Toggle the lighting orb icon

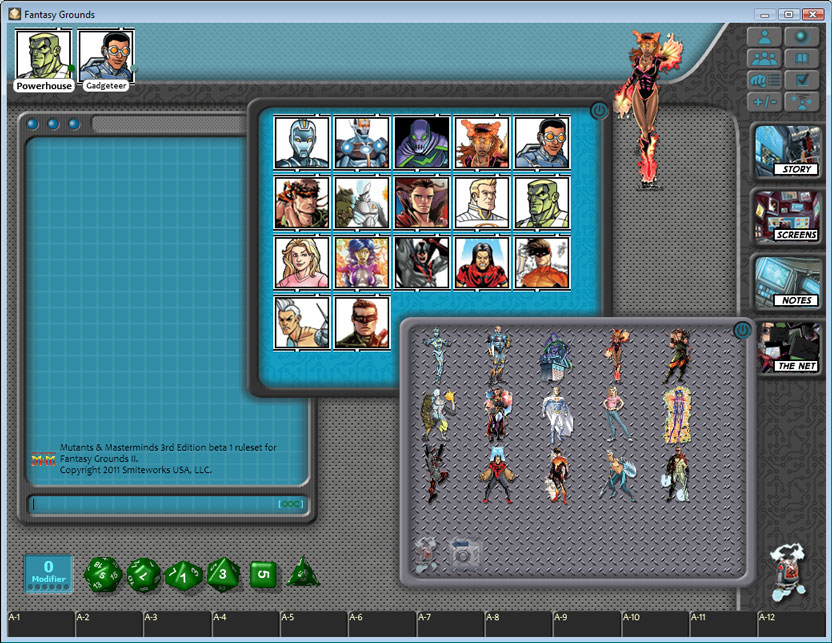[x=801, y=38]
